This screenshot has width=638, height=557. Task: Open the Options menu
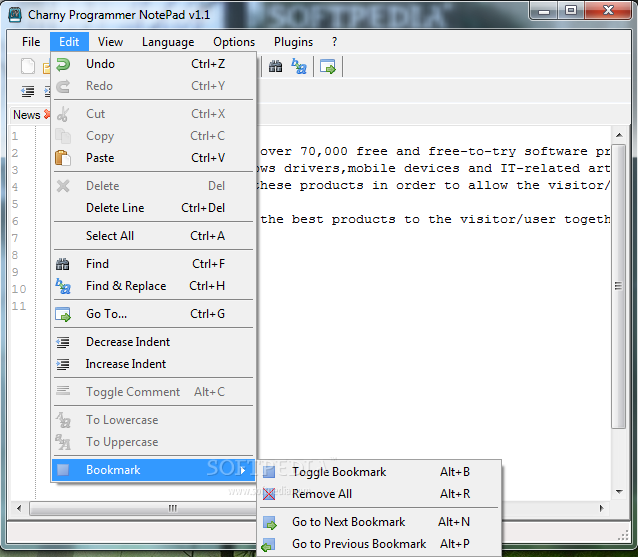click(x=234, y=42)
